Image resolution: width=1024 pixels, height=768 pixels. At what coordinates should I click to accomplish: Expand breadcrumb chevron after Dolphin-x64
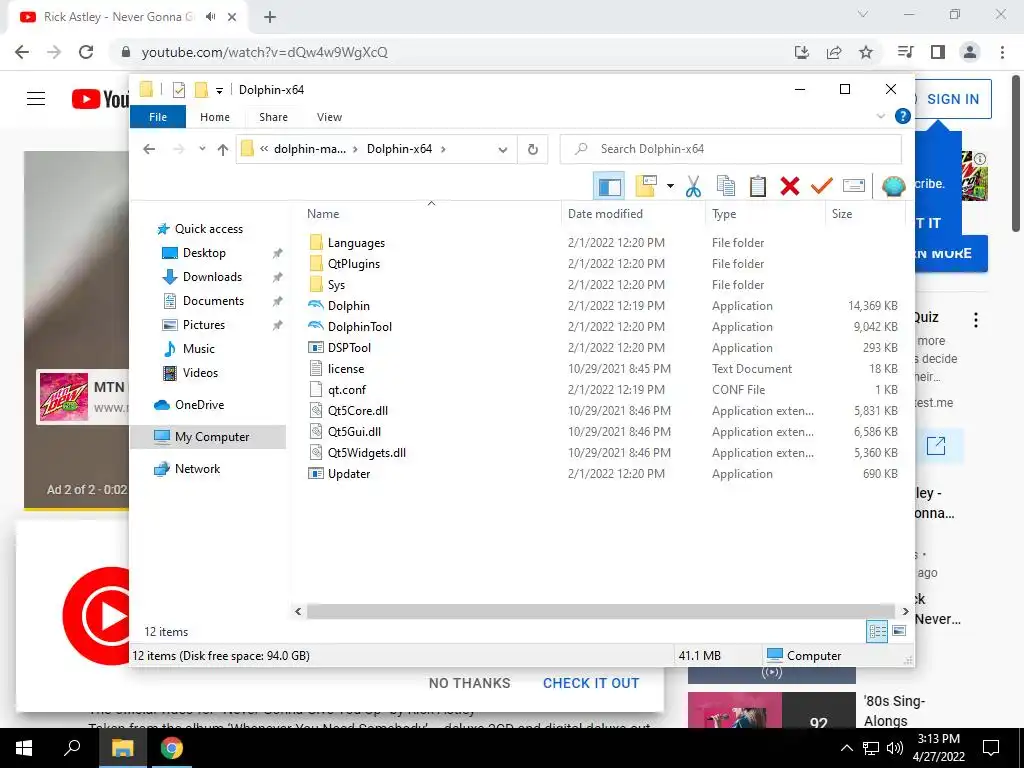coord(443,150)
